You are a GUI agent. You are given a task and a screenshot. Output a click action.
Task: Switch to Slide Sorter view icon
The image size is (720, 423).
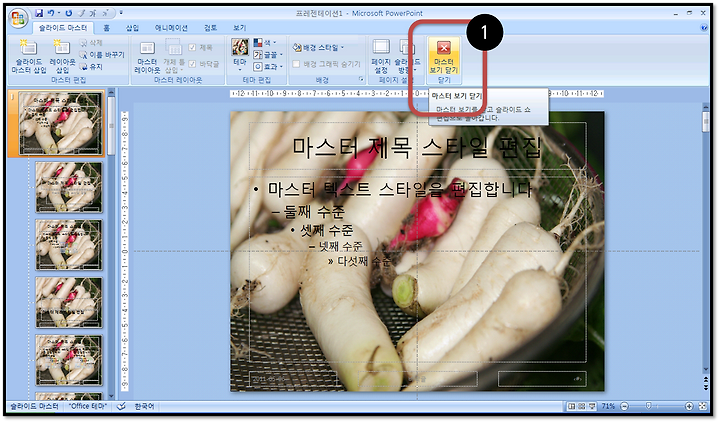tap(582, 406)
